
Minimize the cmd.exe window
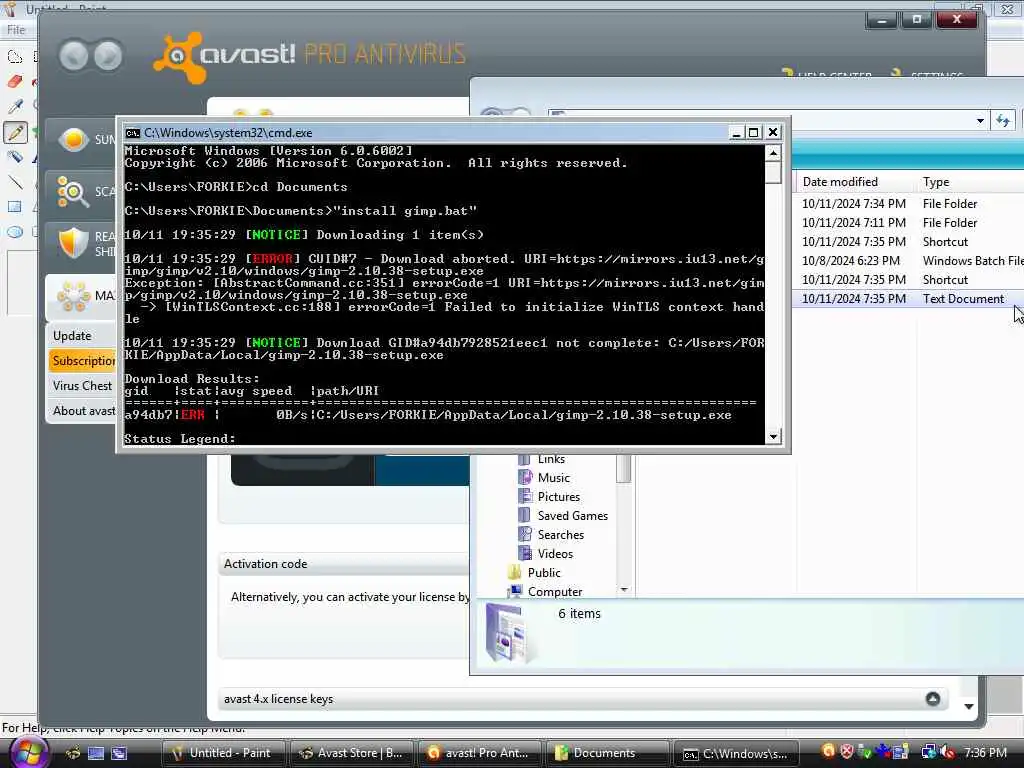pyautogui.click(x=736, y=133)
